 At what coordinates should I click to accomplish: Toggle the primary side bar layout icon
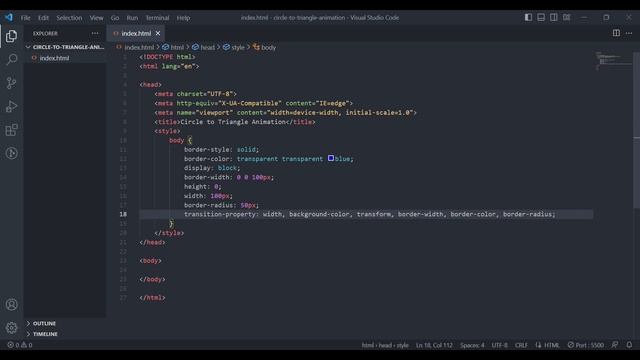(528, 17)
